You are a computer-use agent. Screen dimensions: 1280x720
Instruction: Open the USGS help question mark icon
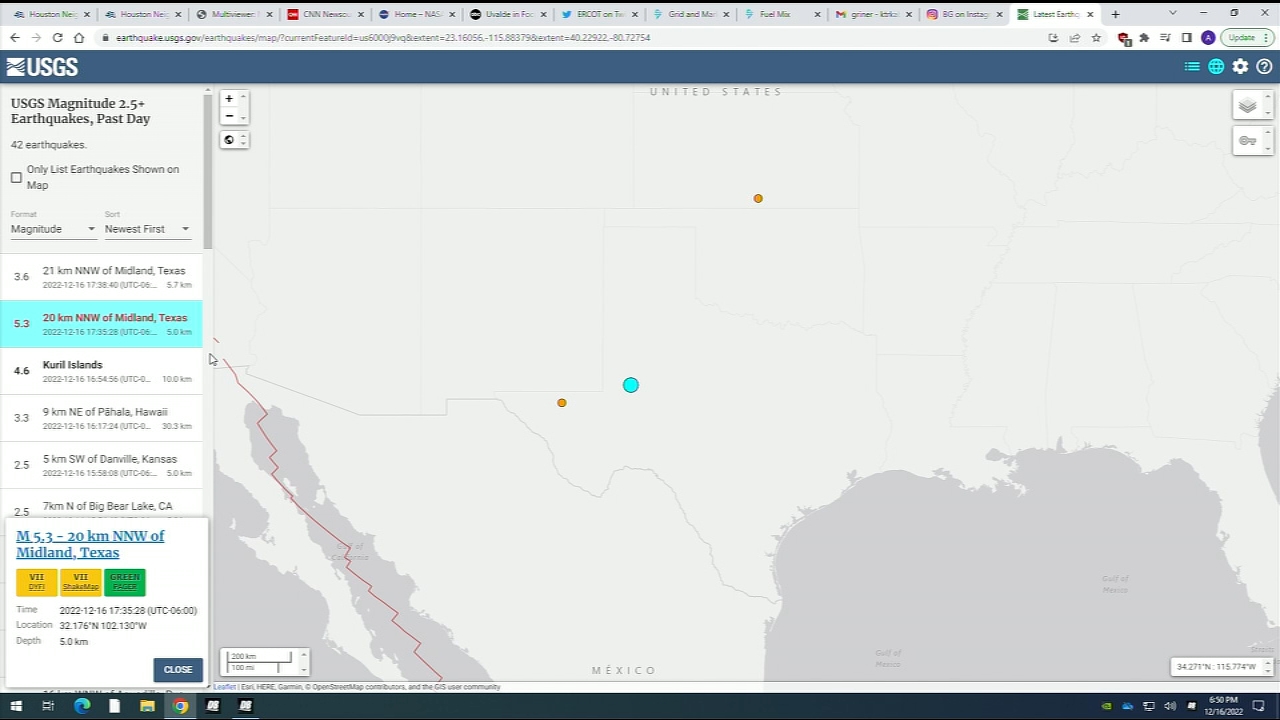point(1264,67)
